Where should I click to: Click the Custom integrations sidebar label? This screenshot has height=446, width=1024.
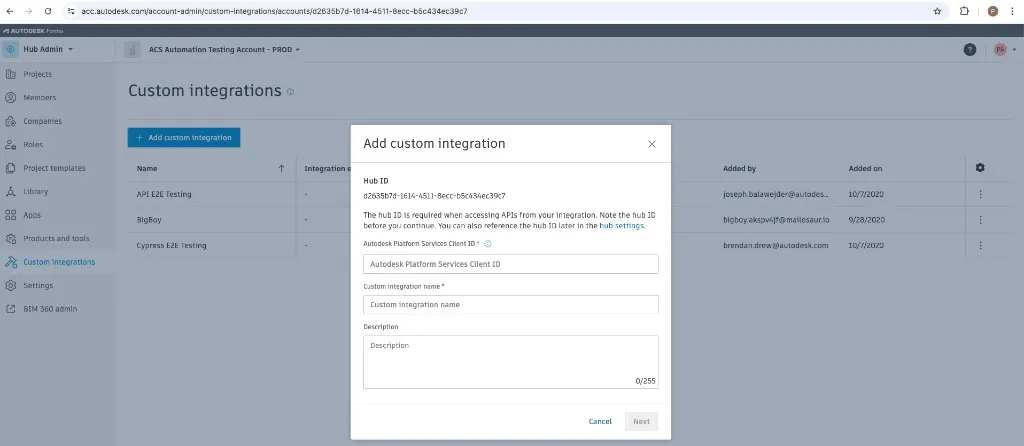click(x=59, y=263)
